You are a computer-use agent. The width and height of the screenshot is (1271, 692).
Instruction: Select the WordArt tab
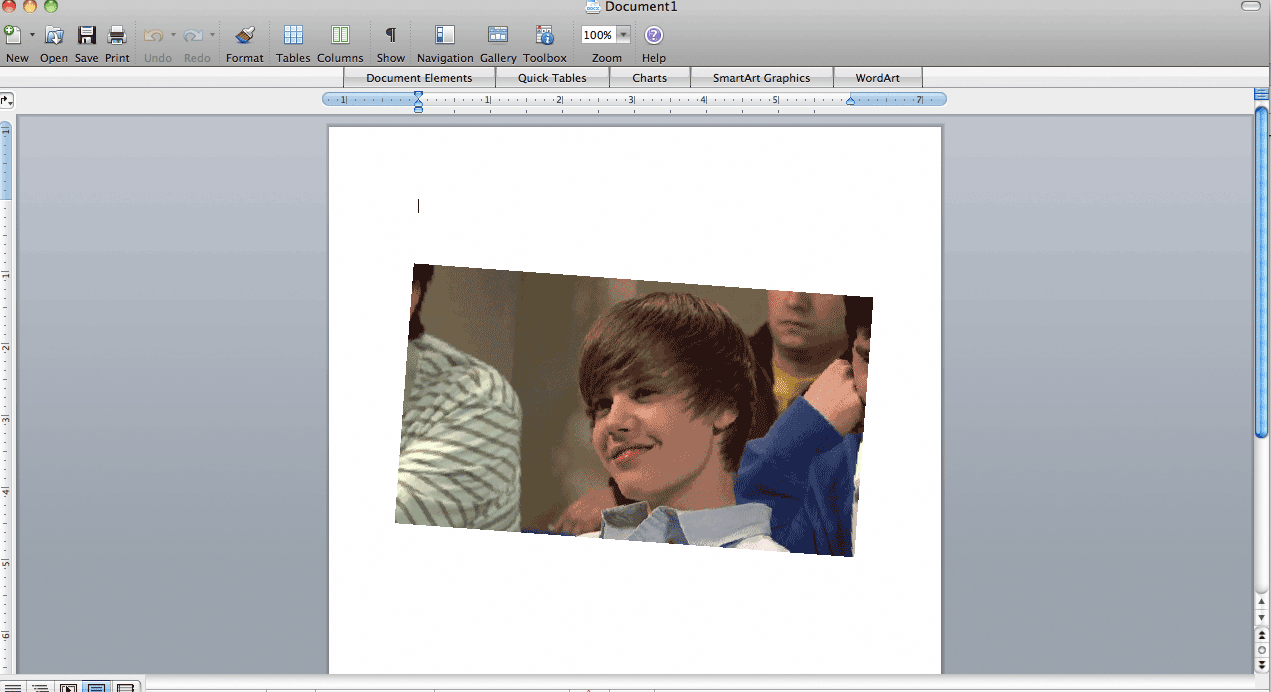877,78
